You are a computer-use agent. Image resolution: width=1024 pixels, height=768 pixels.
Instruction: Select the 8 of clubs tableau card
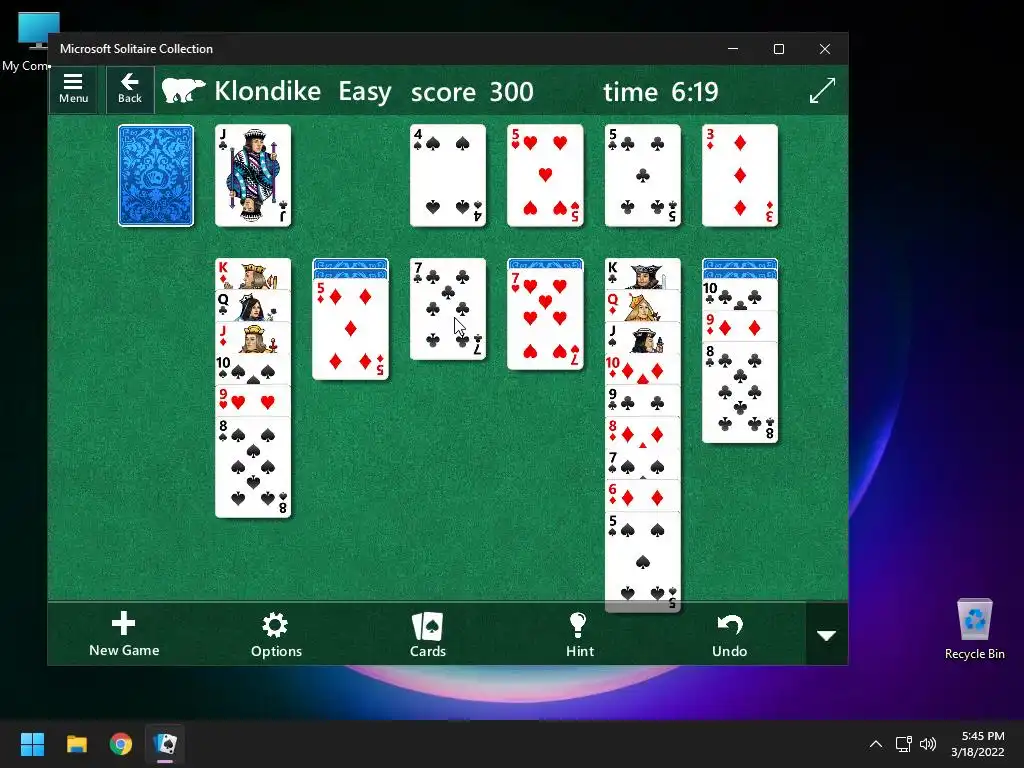740,393
